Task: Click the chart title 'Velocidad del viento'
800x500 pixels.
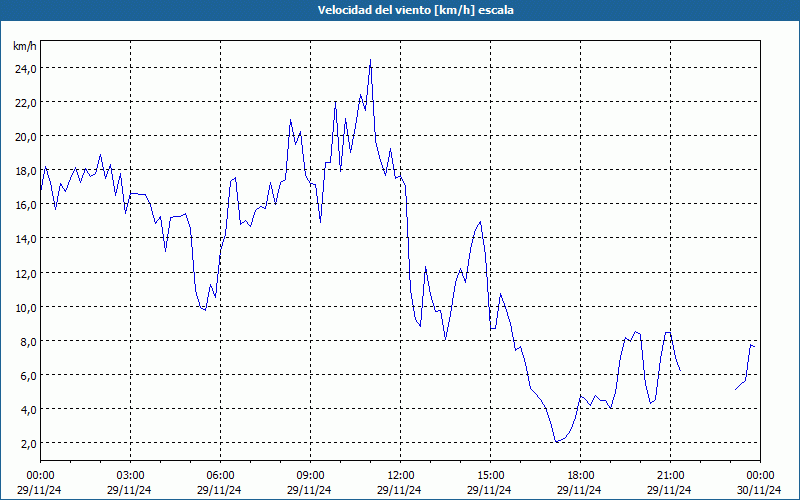Action: [400, 10]
